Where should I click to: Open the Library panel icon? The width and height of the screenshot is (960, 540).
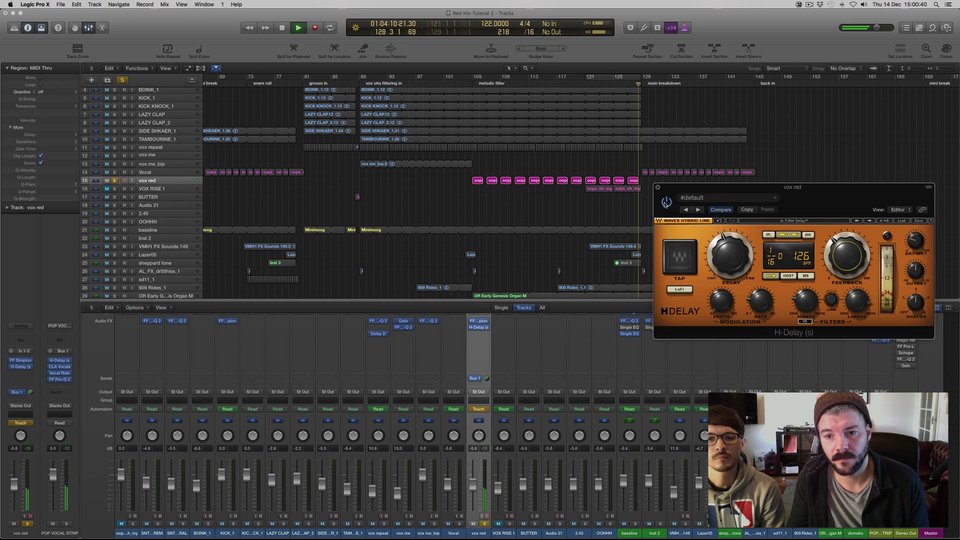click(14, 28)
